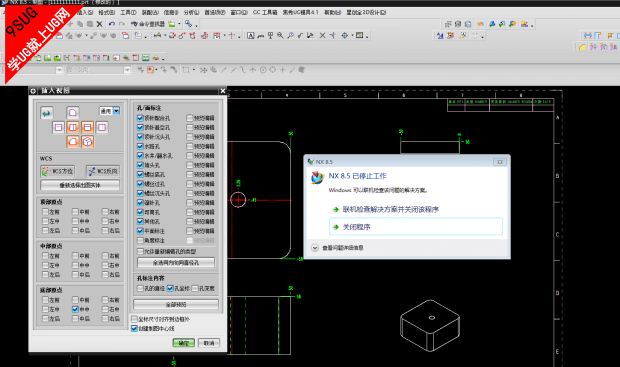
Task: Confirm dialog with green 确定 button
Action: (183, 343)
